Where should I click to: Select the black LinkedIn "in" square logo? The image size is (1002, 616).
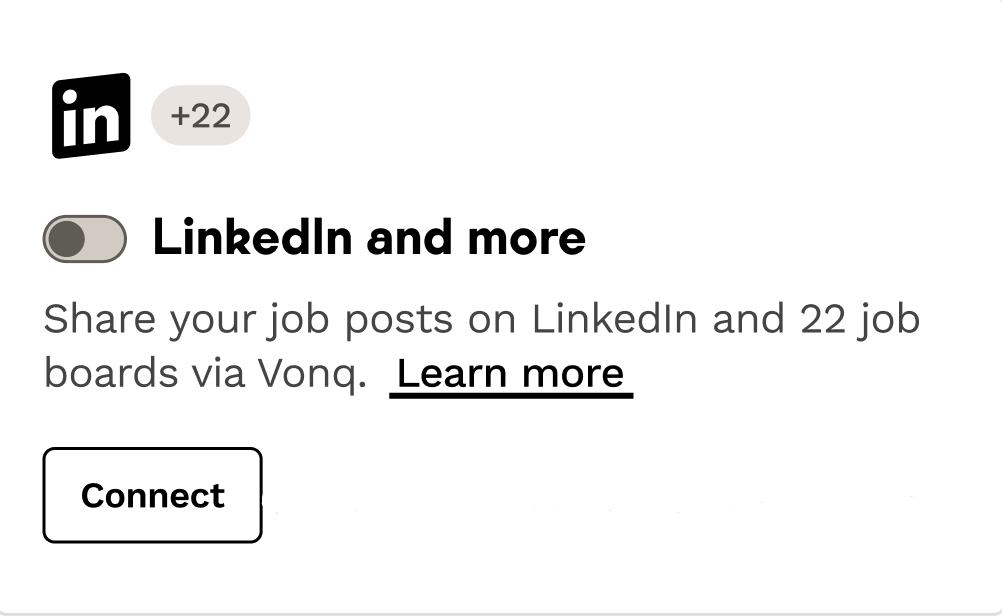coord(91,115)
